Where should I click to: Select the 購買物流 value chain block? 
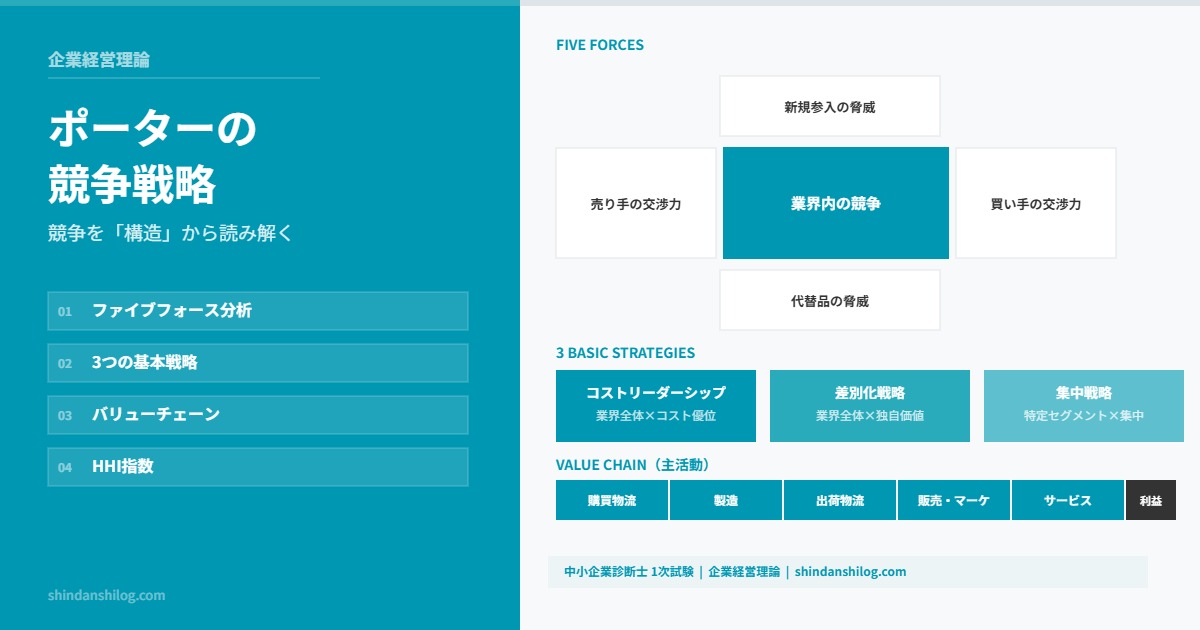pos(611,500)
